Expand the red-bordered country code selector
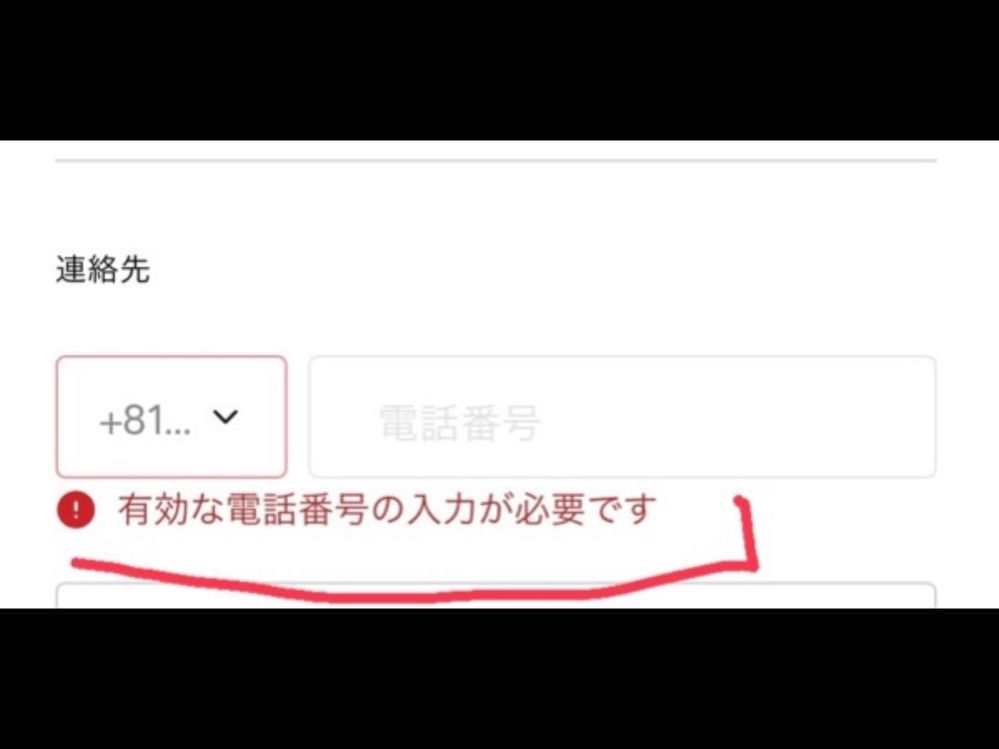 point(171,417)
